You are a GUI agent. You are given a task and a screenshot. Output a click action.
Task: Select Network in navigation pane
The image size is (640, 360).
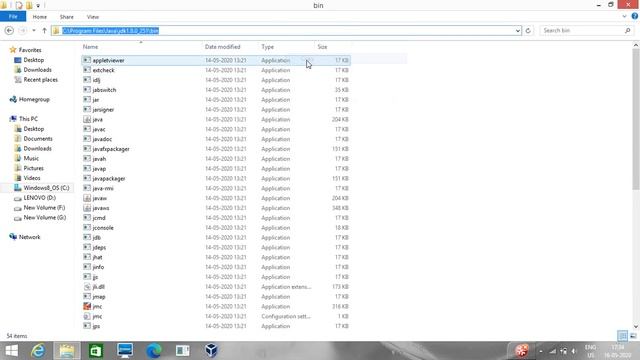pos(29,237)
